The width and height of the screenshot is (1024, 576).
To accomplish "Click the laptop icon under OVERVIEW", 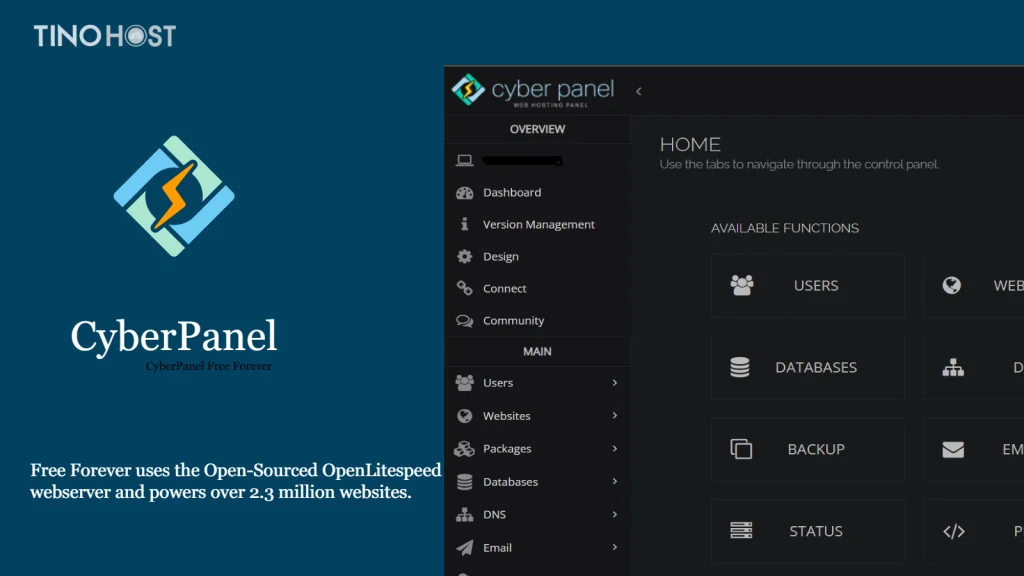I will [464, 160].
